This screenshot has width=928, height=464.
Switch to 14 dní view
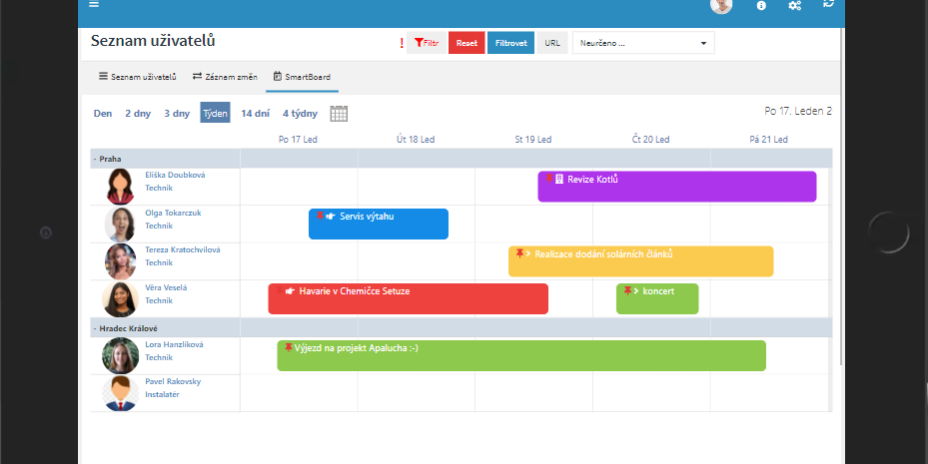[255, 113]
